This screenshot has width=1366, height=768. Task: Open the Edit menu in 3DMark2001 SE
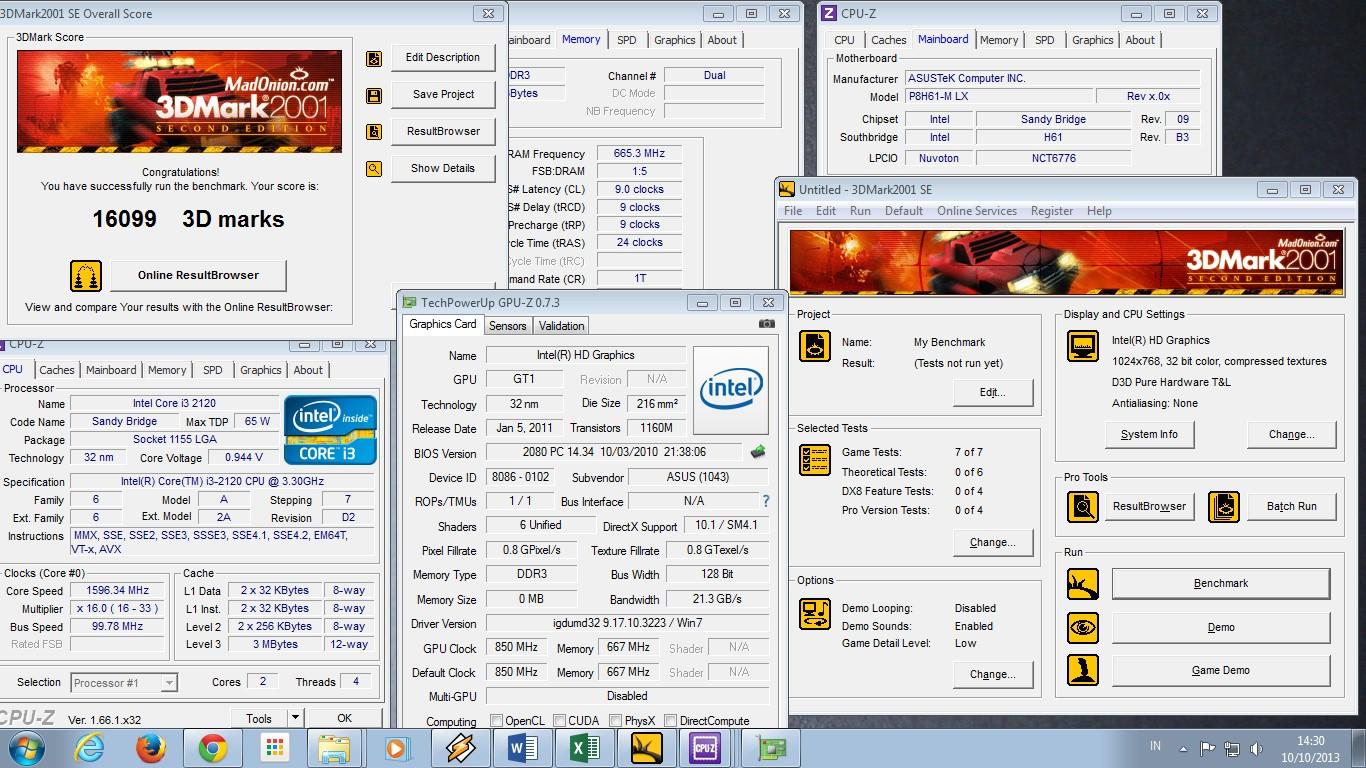826,211
